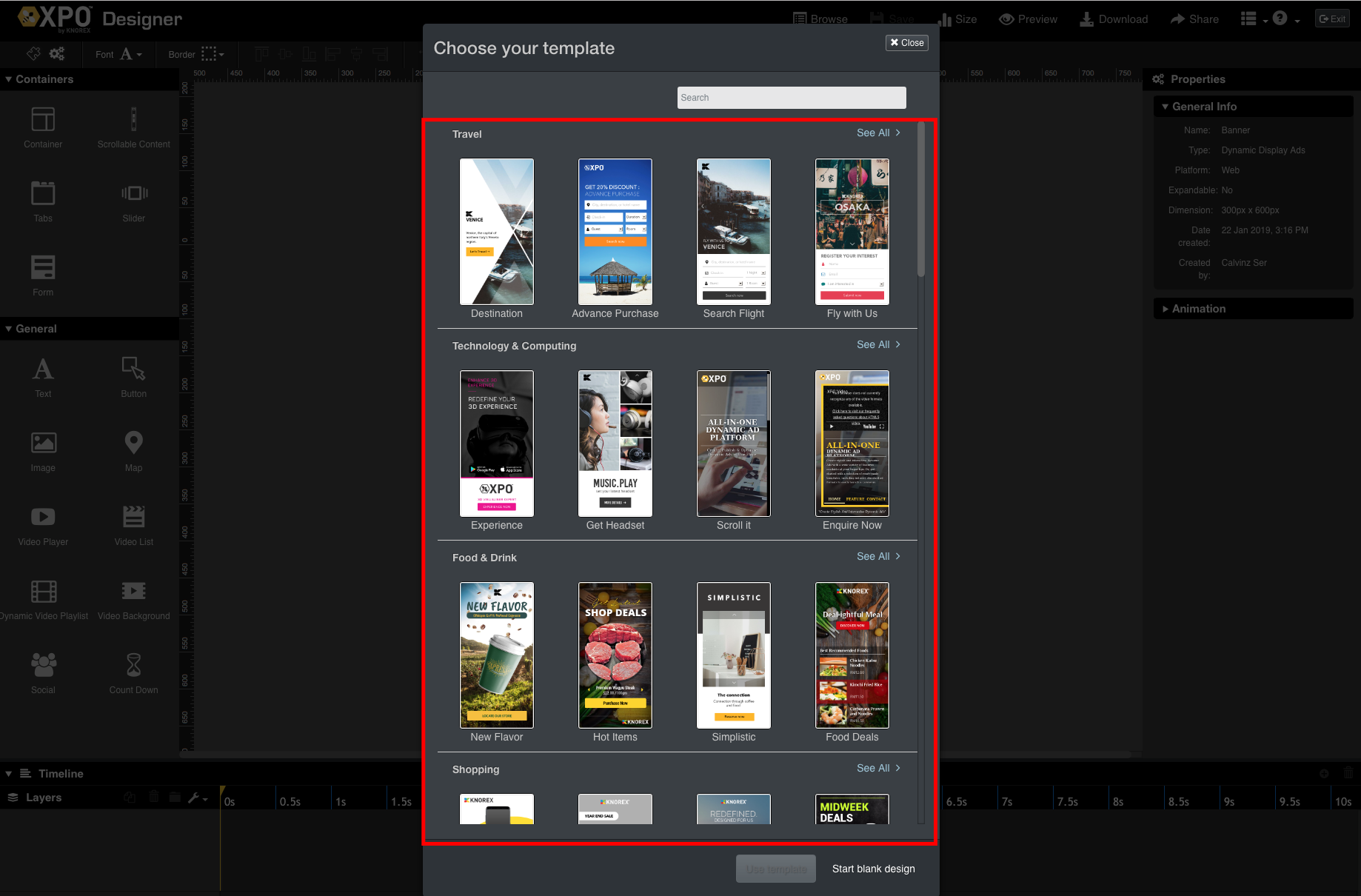
Task: Choose the Advance Purchase template
Action: [x=615, y=232]
